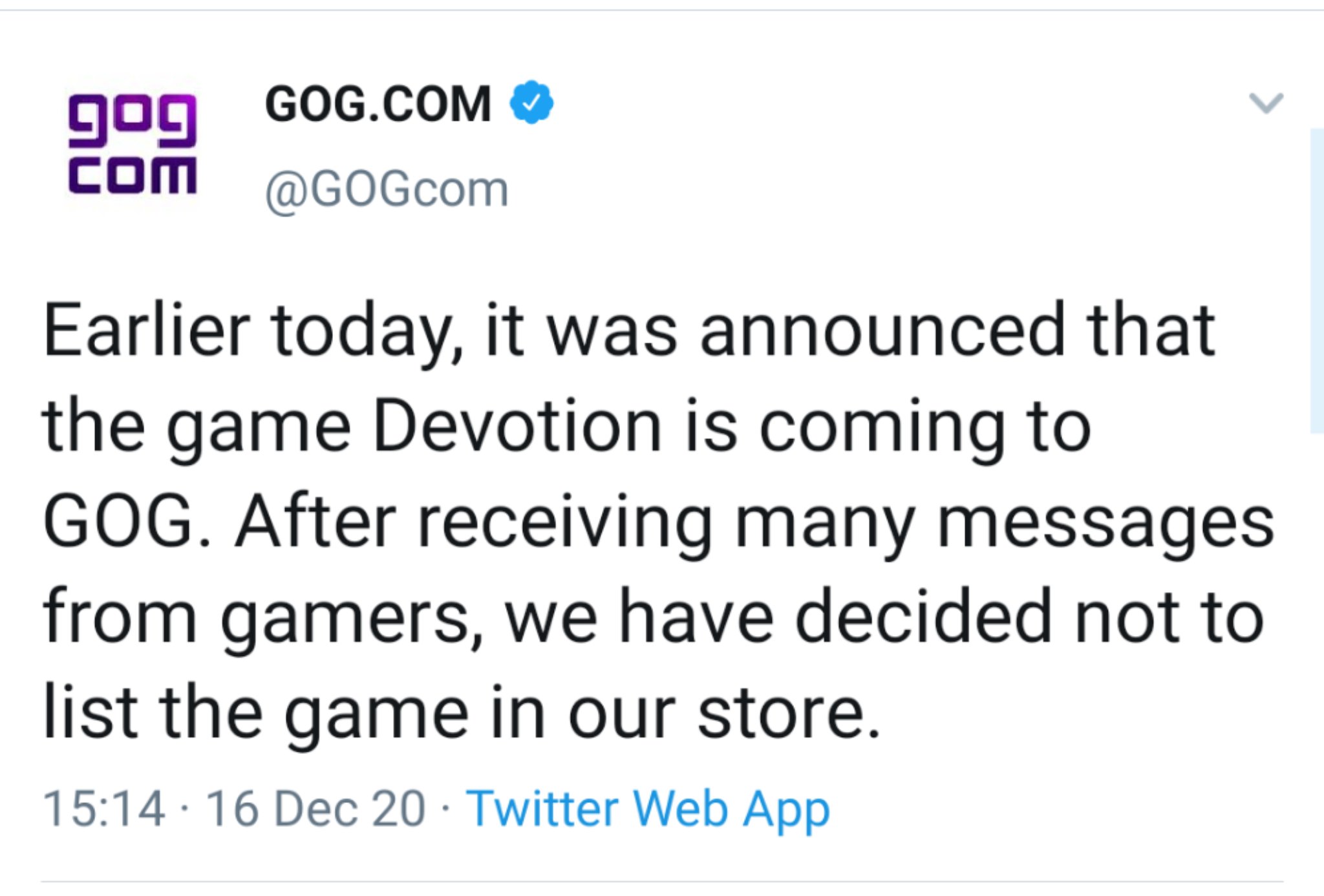
Task: Open the tweet options chevron menu
Action: (1266, 103)
